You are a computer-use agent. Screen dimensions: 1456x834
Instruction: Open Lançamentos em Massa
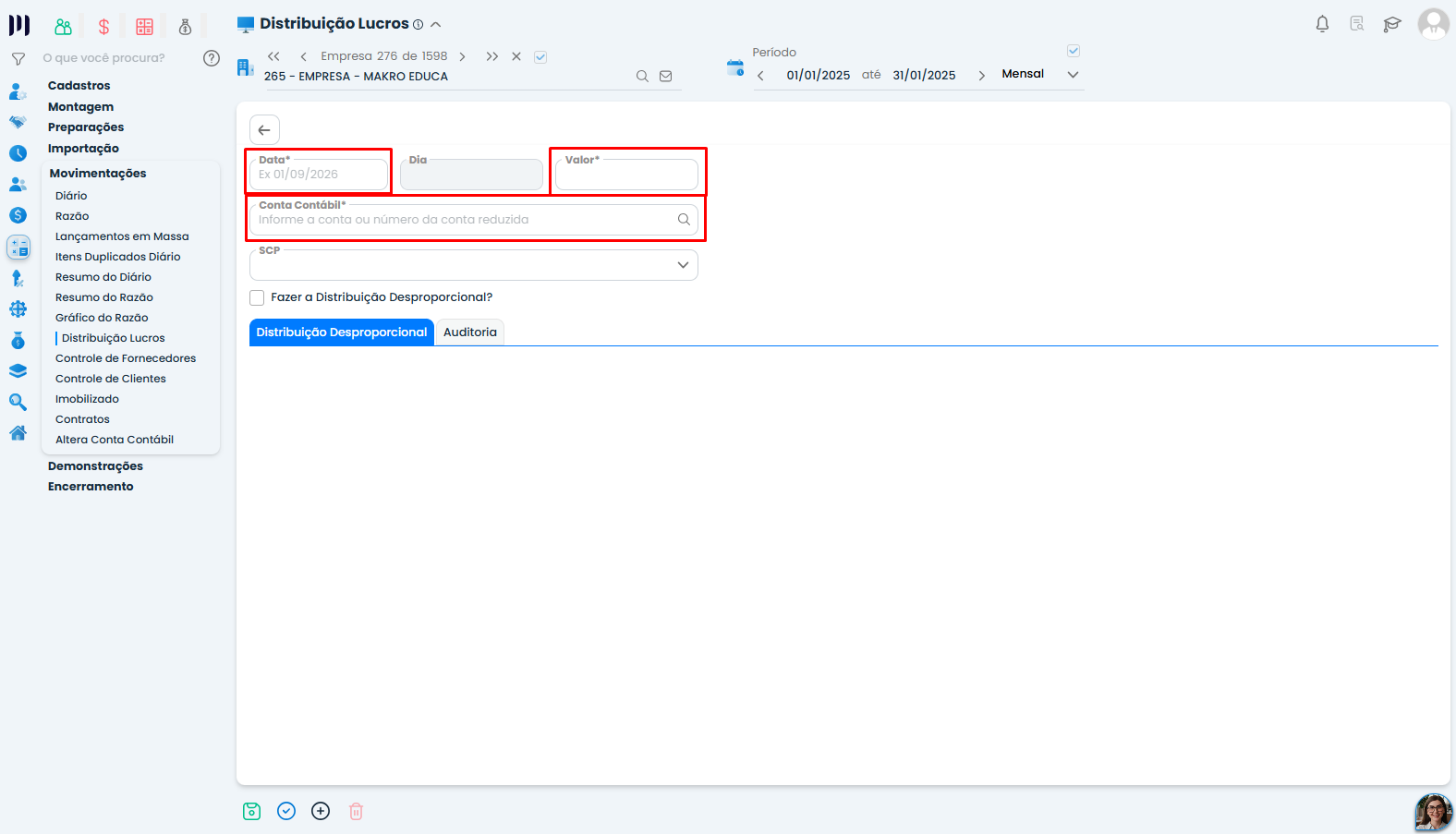tap(122, 236)
